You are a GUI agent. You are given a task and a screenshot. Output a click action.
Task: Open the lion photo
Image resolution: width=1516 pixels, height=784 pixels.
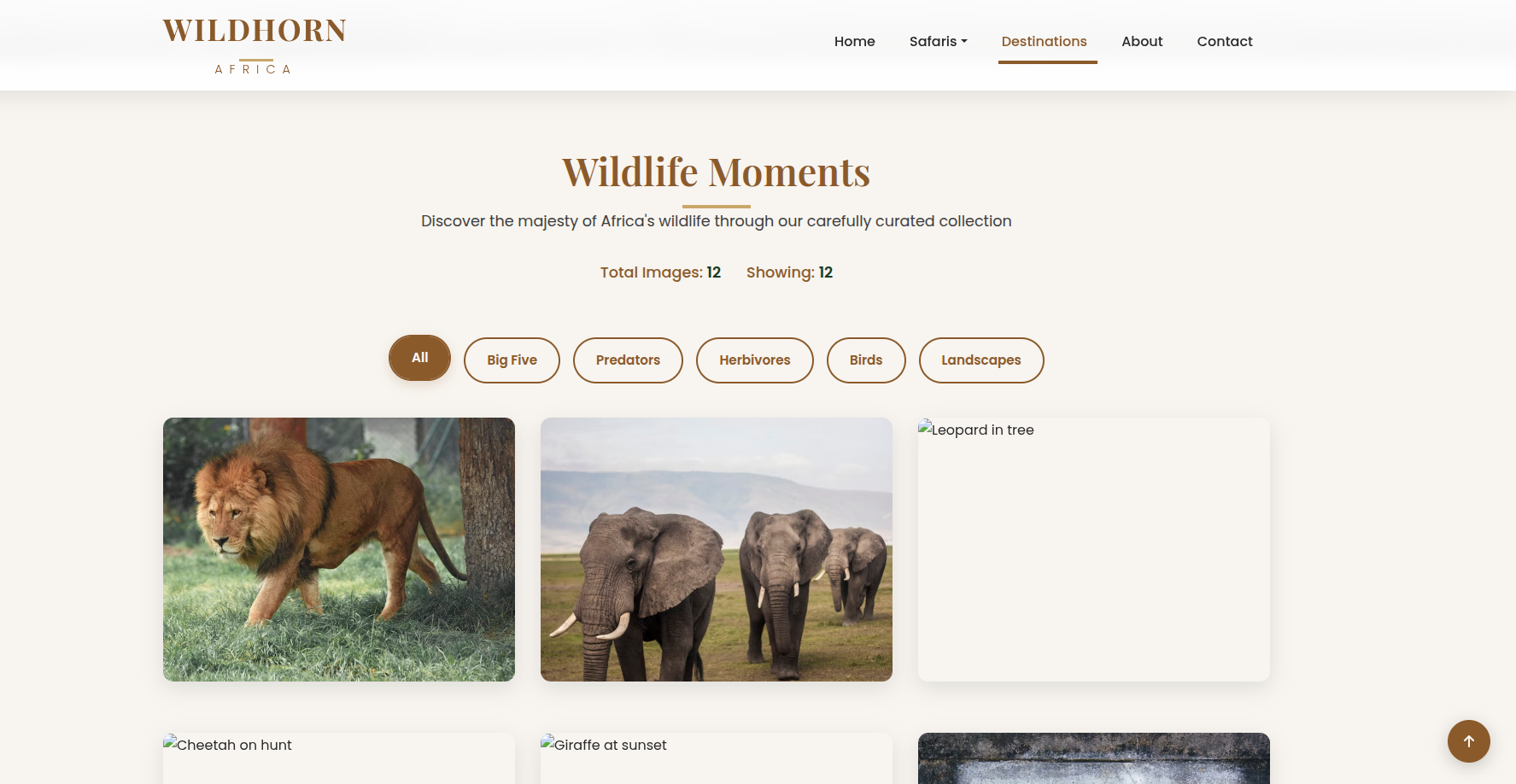pyautogui.click(x=339, y=549)
